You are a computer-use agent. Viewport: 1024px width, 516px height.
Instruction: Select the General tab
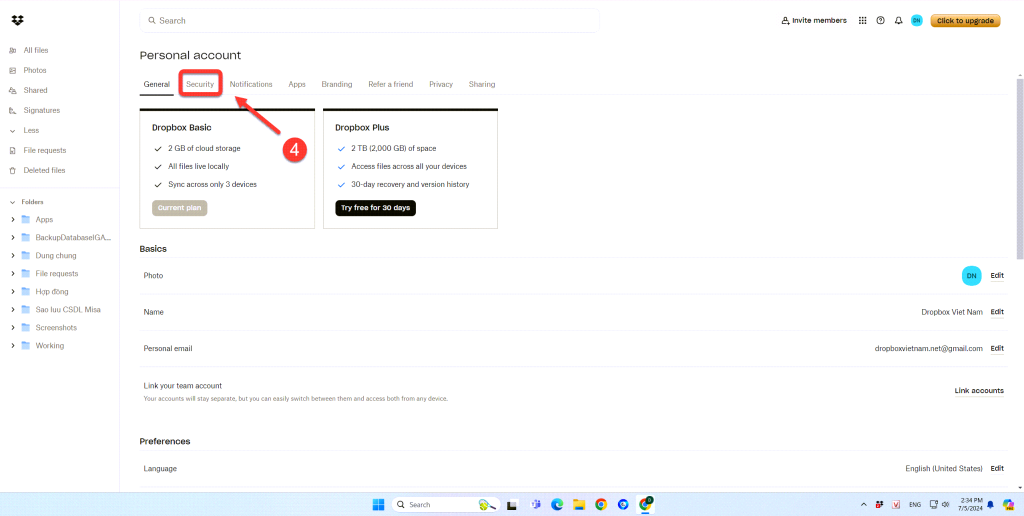coord(157,84)
